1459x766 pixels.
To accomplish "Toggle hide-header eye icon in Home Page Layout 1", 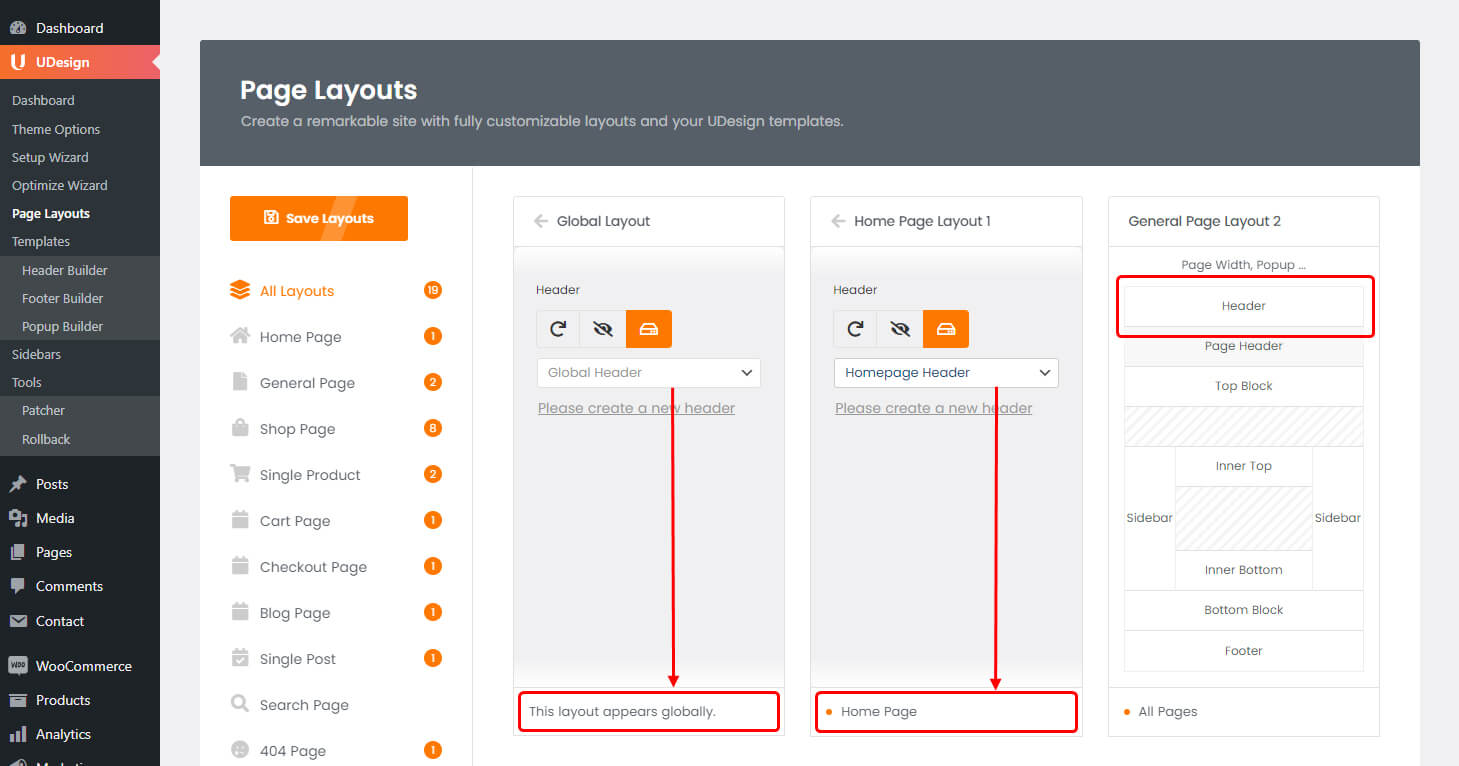I will click(x=900, y=329).
